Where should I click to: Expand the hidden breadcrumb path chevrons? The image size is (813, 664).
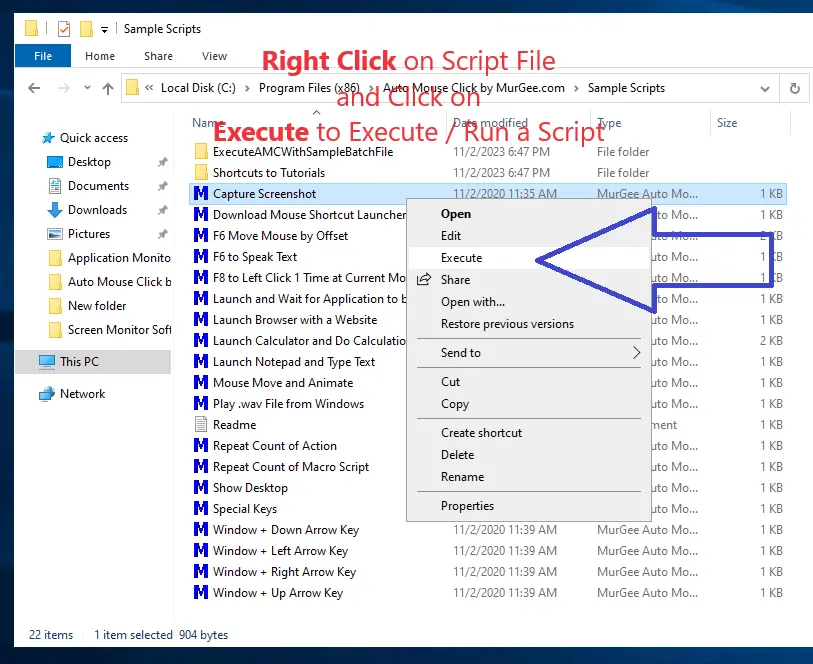click(149, 88)
